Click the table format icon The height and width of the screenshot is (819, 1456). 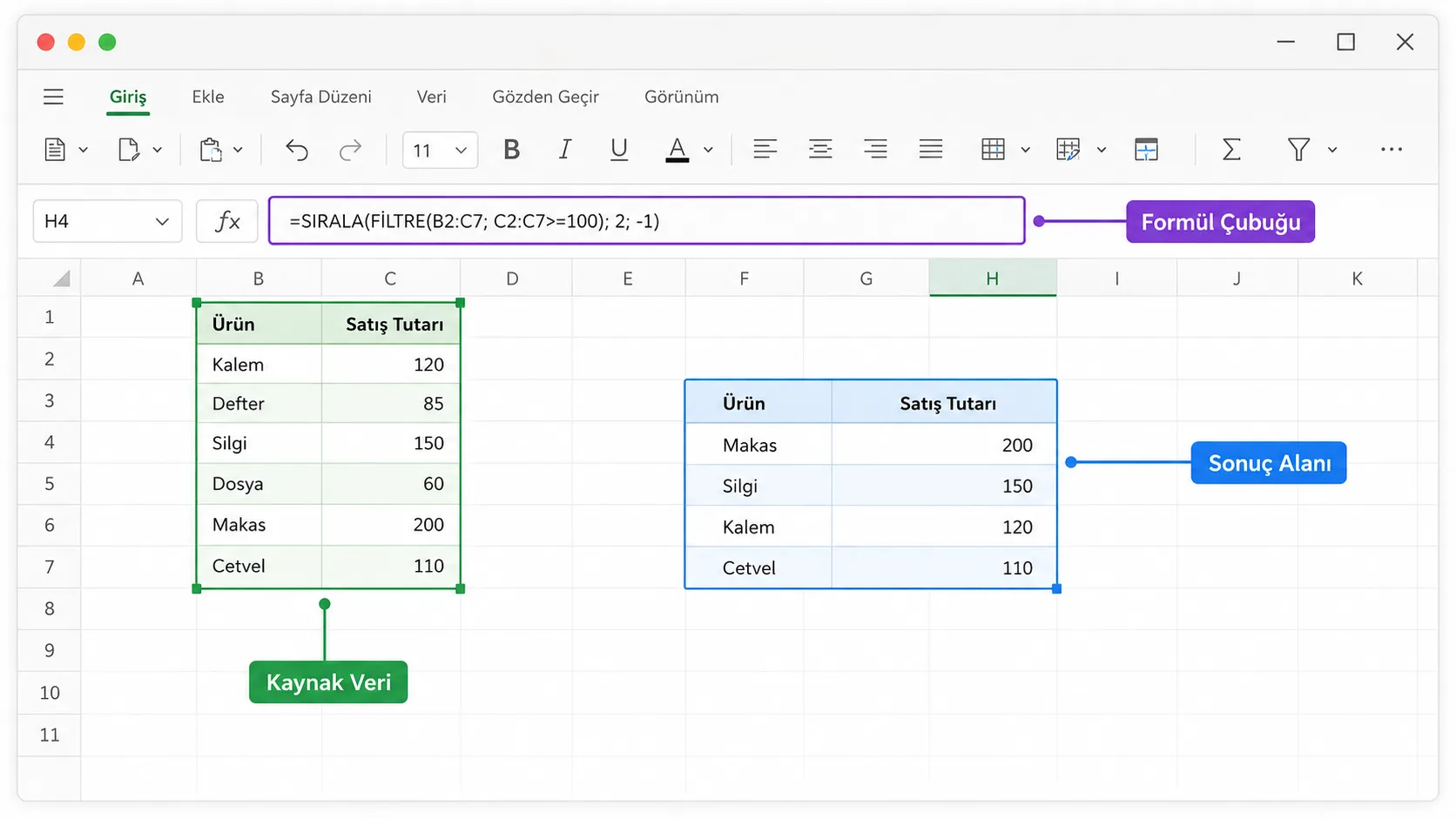click(x=1068, y=150)
